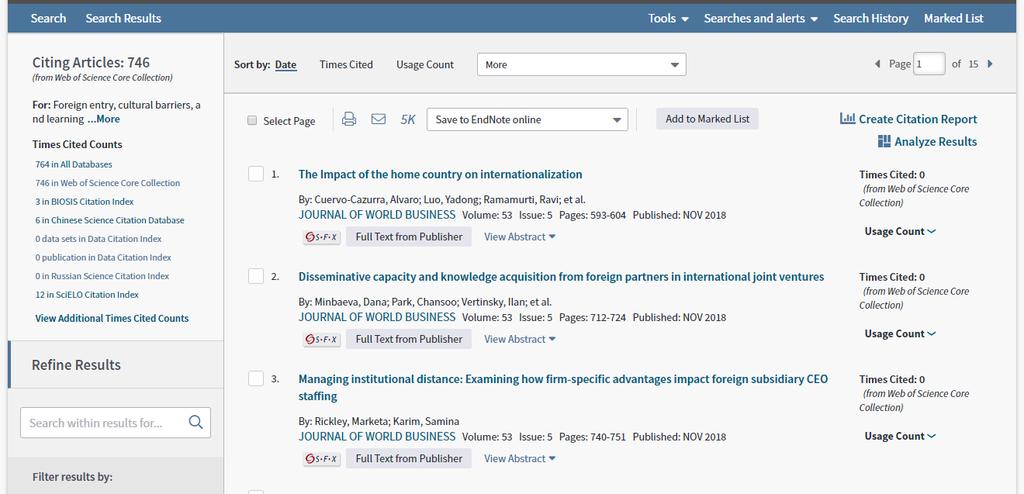
Task: Click the ...More link under For
Action: click(103, 119)
